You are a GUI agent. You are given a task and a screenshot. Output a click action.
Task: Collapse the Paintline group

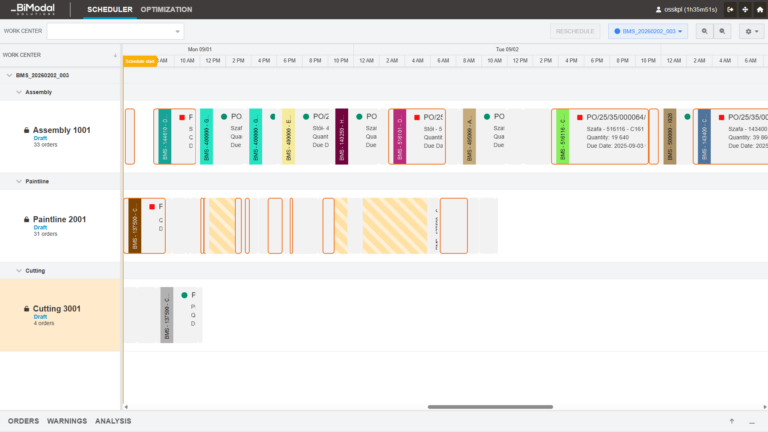click(18, 181)
